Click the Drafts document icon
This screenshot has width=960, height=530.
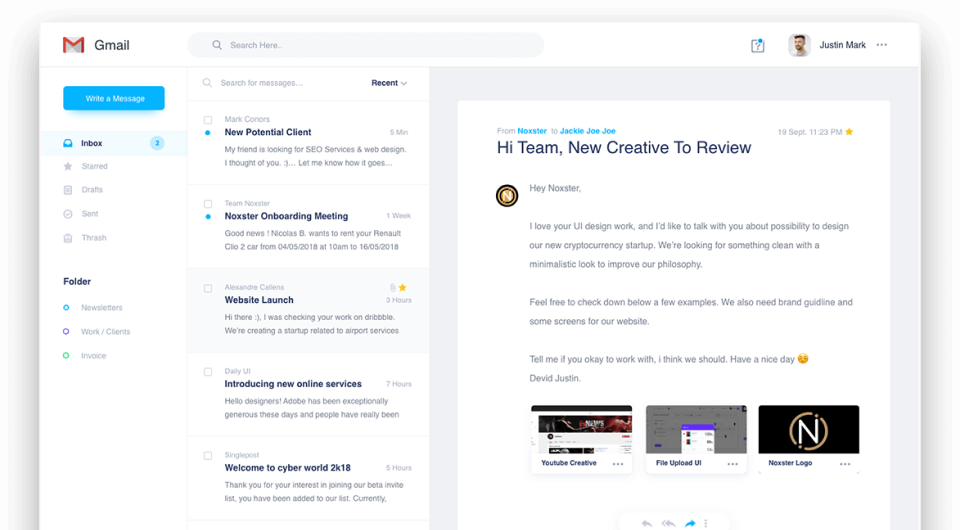click(68, 190)
